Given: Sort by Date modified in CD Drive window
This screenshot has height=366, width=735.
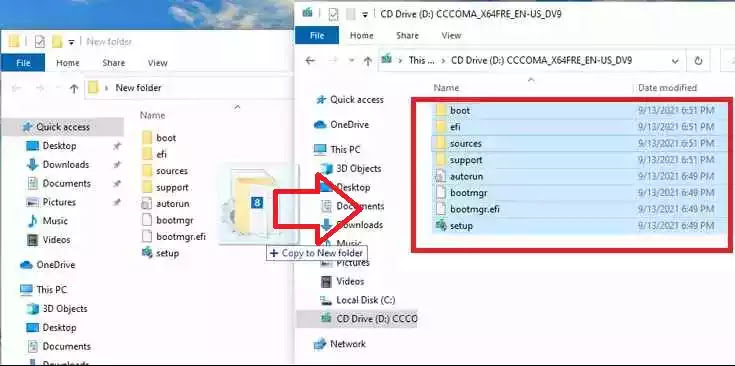Looking at the screenshot, I should [x=668, y=88].
